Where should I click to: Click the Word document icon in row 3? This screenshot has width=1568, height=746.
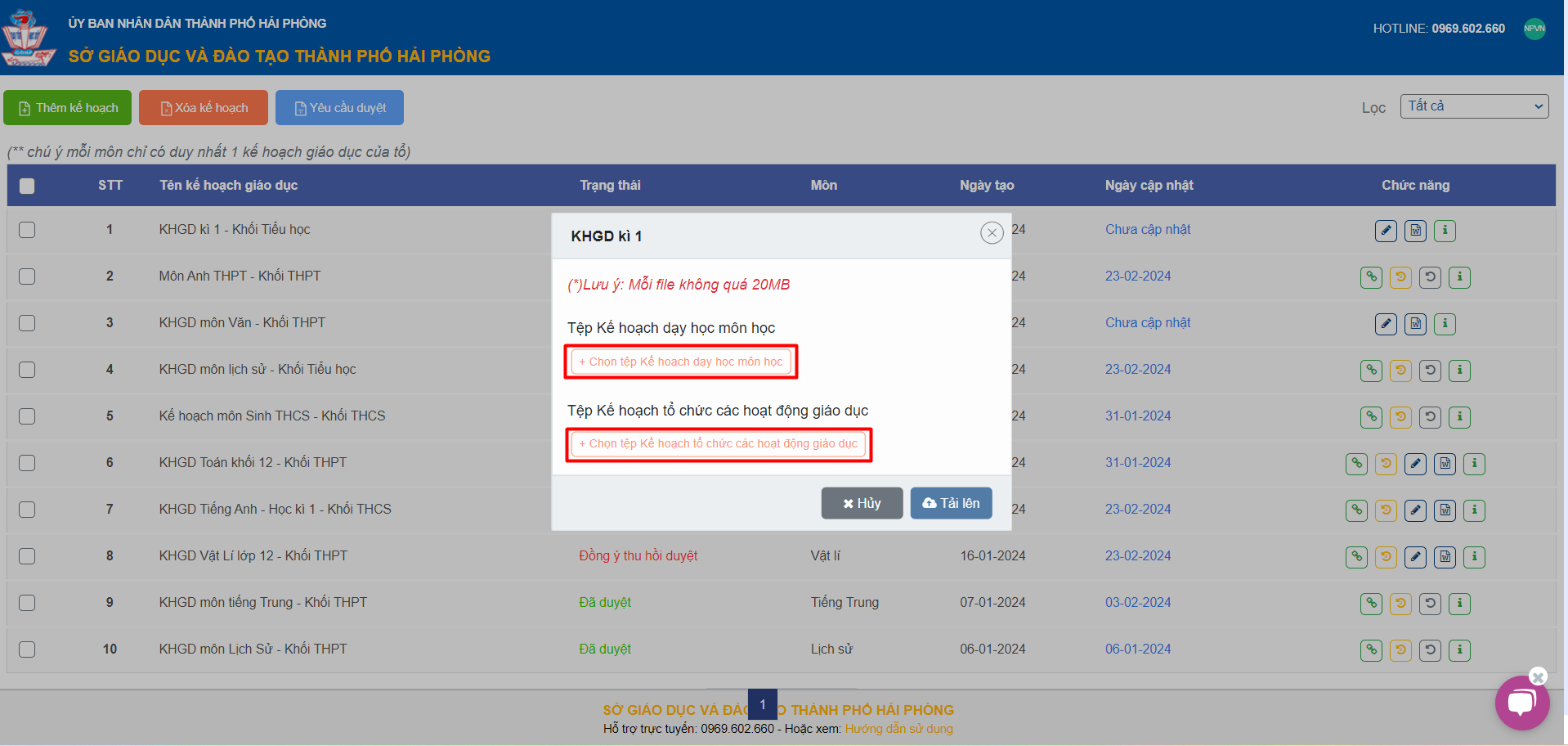tap(1415, 324)
